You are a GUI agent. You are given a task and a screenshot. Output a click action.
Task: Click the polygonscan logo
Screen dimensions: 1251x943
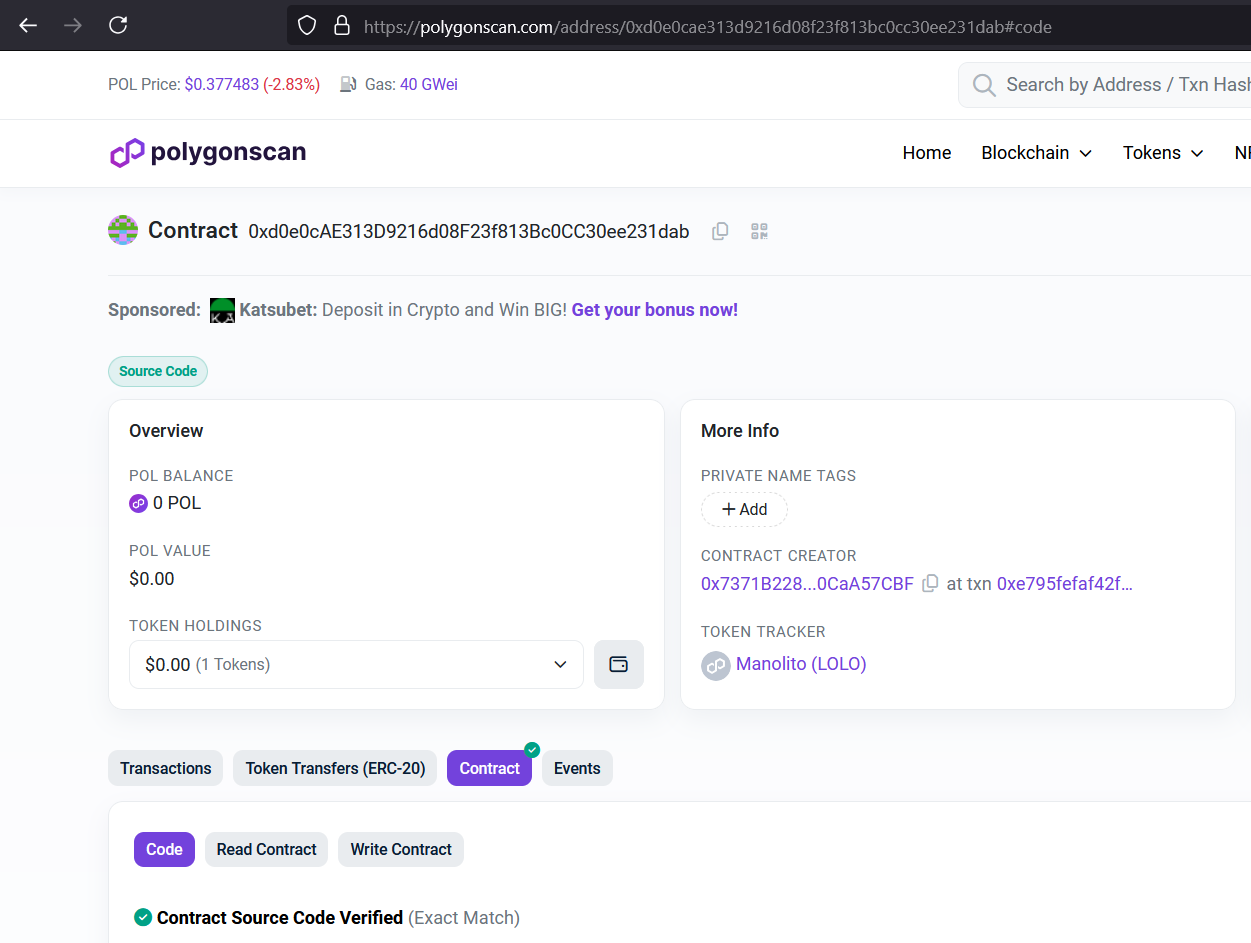[x=208, y=153]
